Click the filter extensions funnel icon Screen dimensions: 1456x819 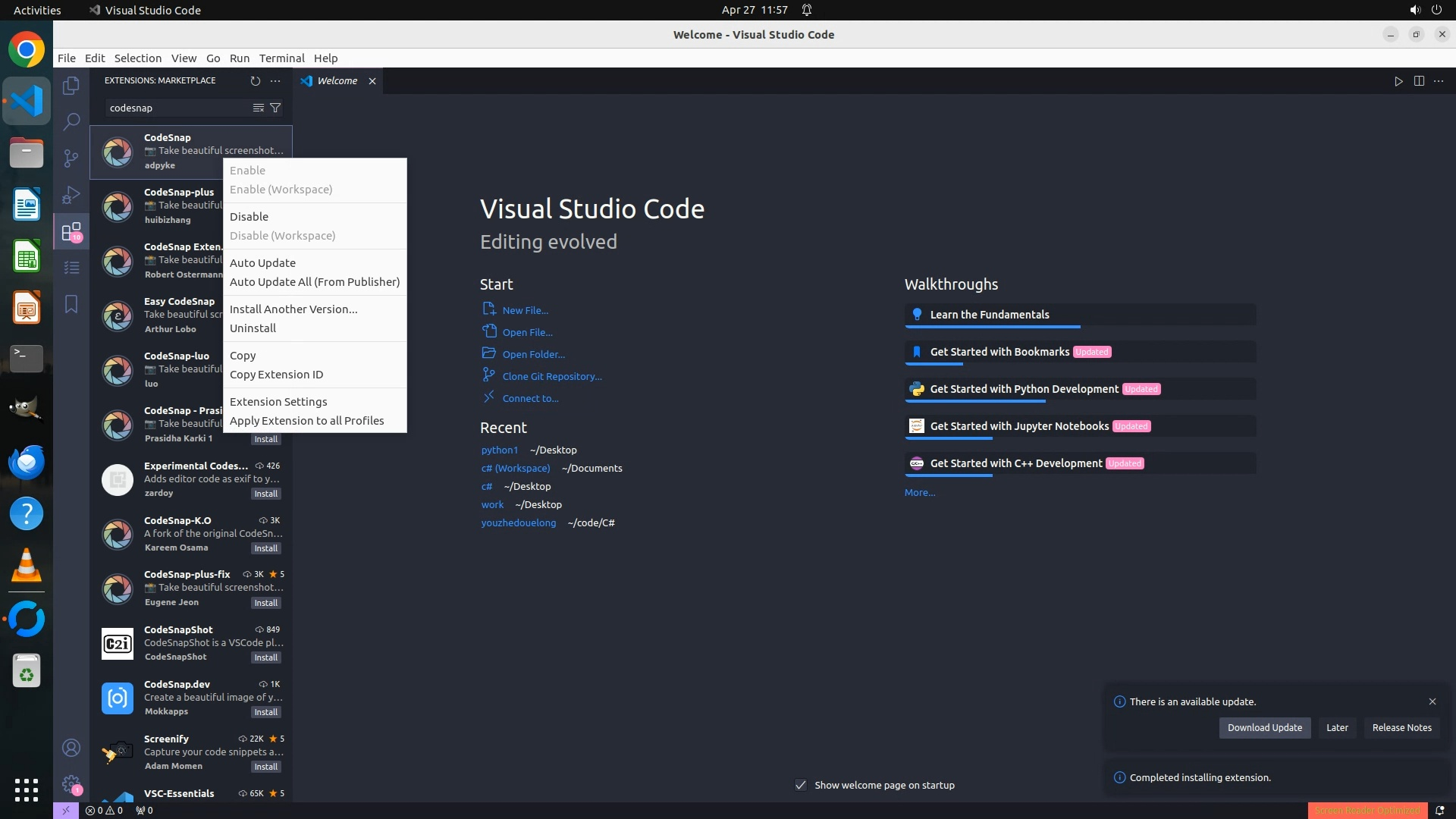point(275,108)
